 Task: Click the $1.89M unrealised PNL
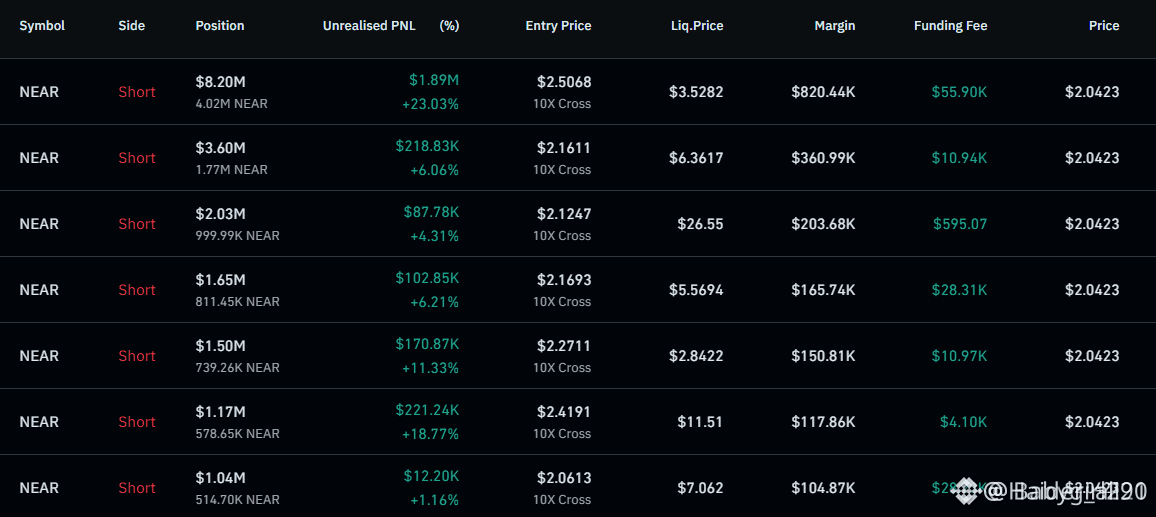[x=434, y=80]
